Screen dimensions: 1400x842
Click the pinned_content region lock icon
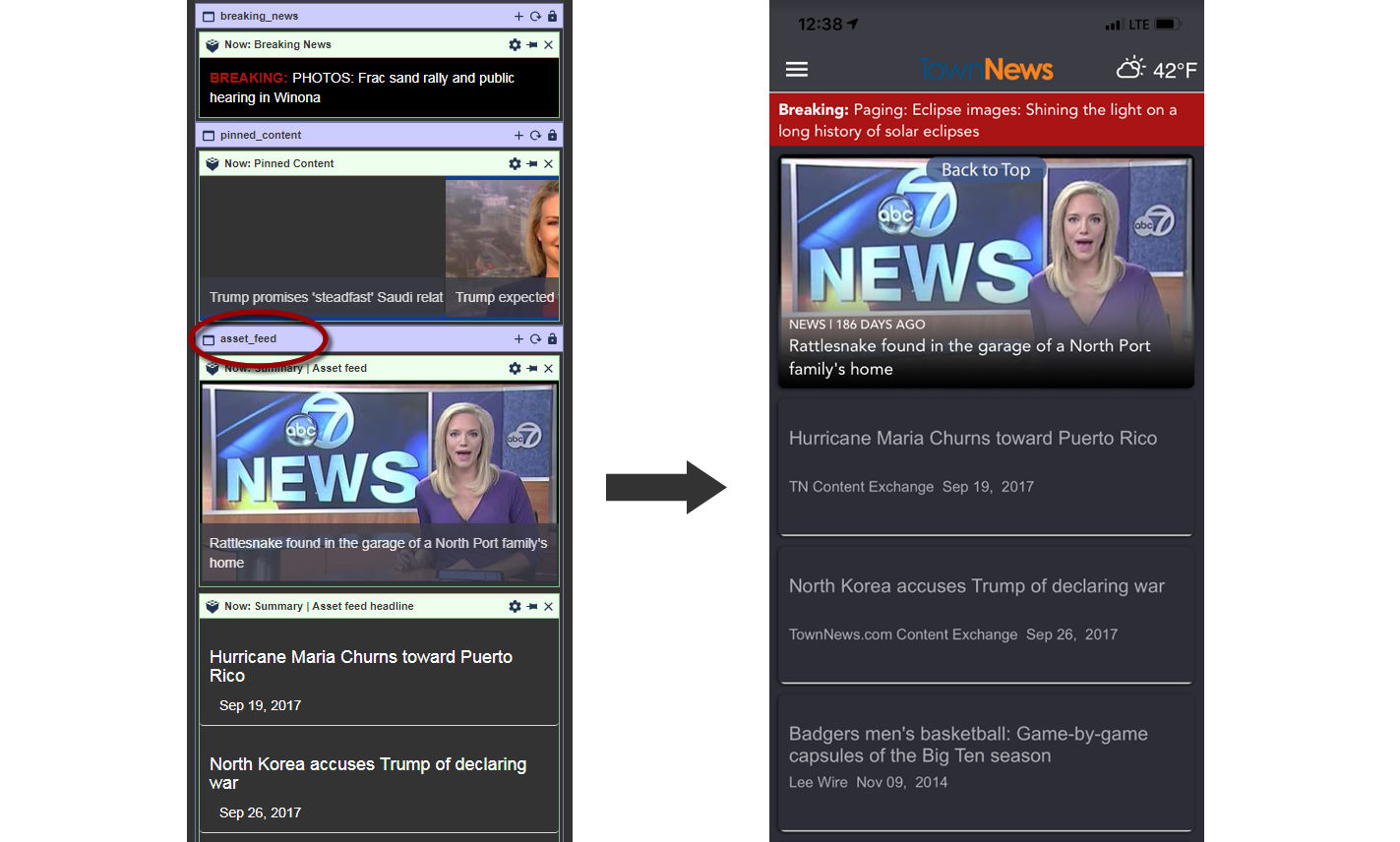click(552, 135)
